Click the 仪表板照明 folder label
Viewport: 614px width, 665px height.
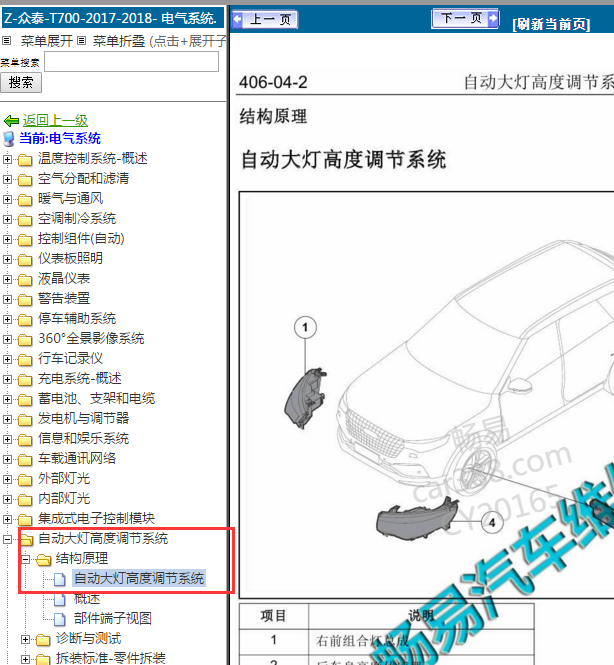[x=70, y=258]
